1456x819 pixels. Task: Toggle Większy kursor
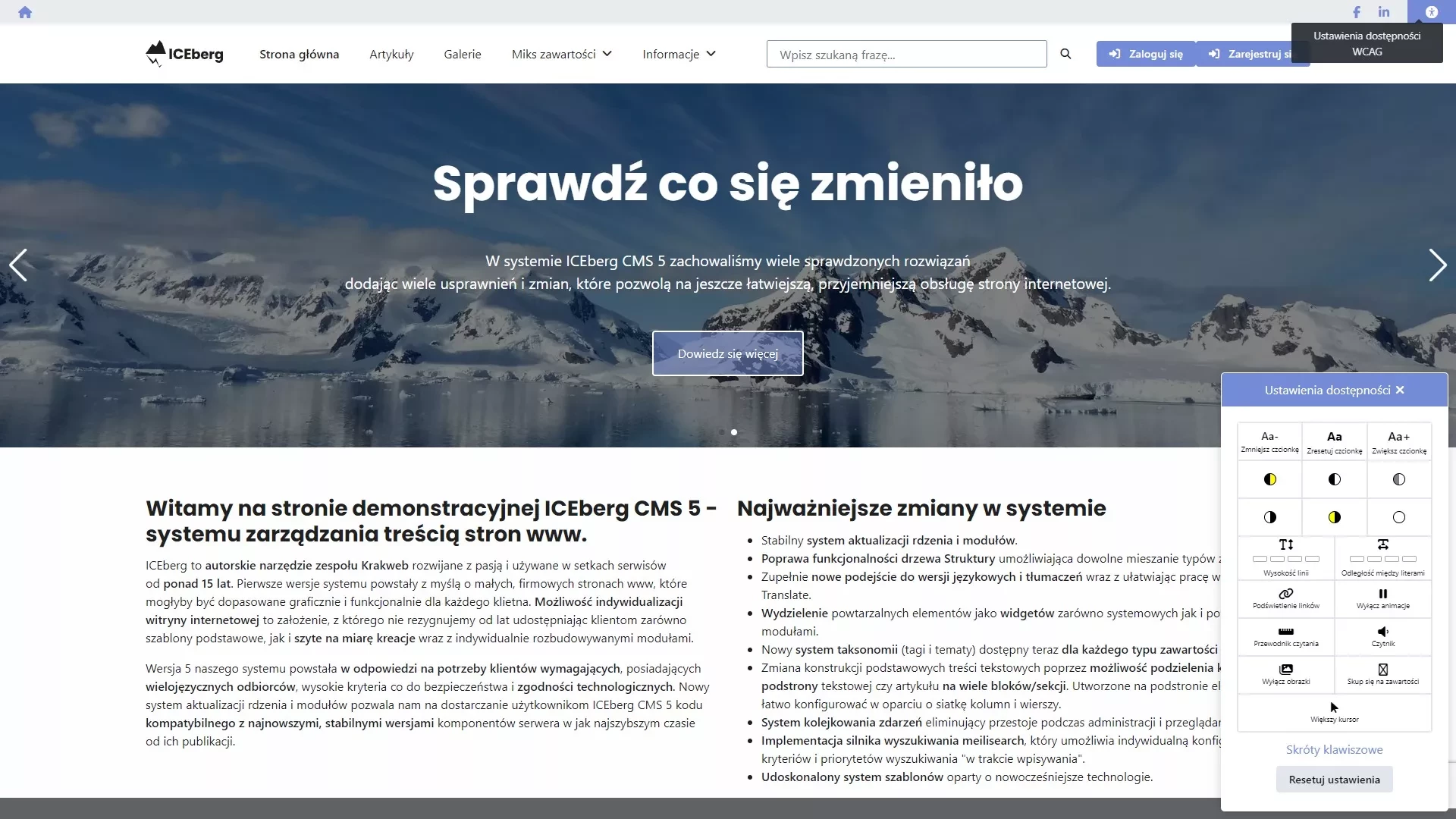click(1335, 712)
